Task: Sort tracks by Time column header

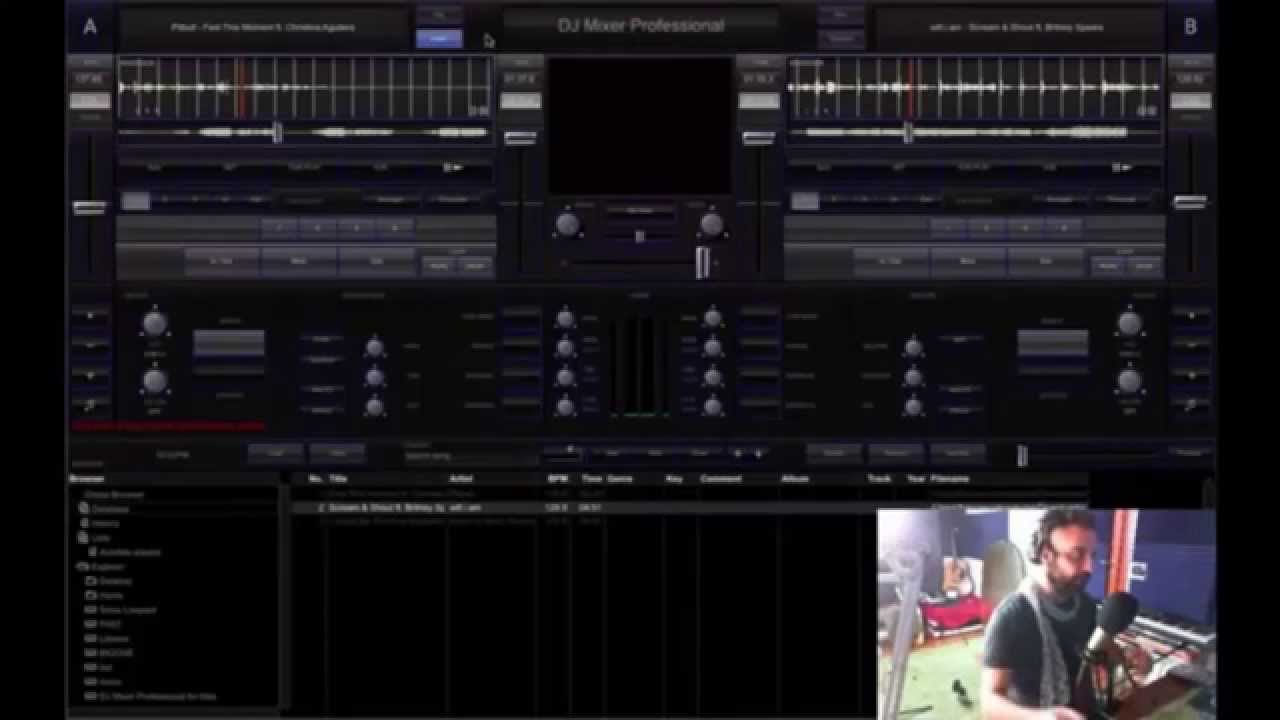Action: point(592,479)
